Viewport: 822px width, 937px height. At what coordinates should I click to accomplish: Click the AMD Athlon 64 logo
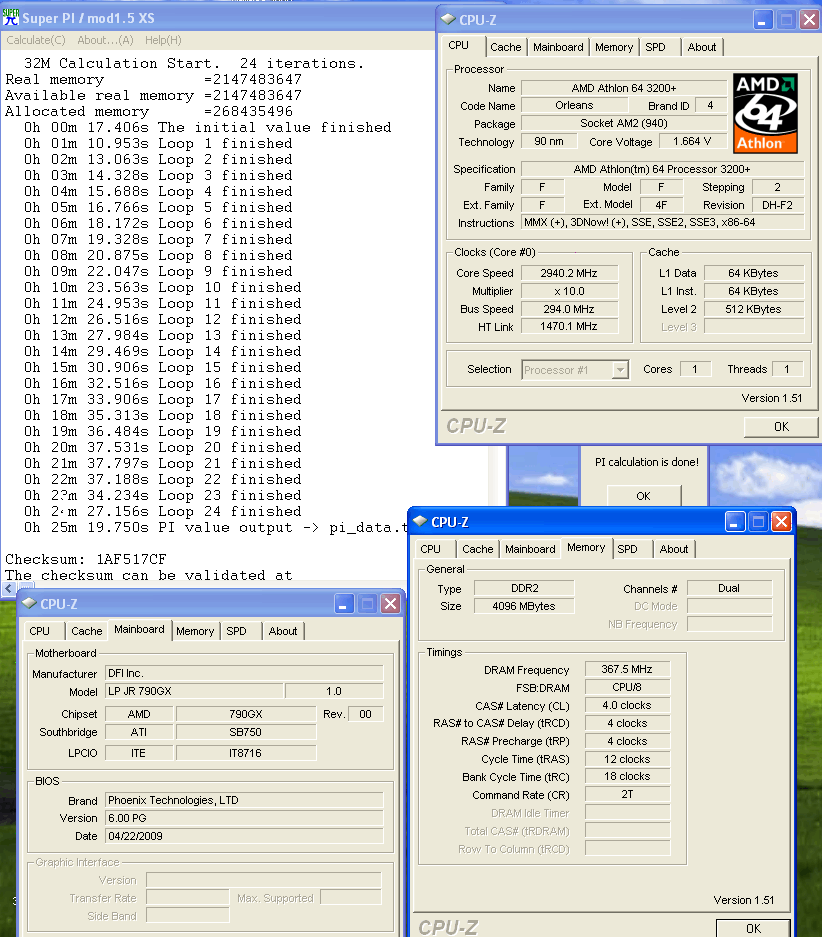click(765, 114)
